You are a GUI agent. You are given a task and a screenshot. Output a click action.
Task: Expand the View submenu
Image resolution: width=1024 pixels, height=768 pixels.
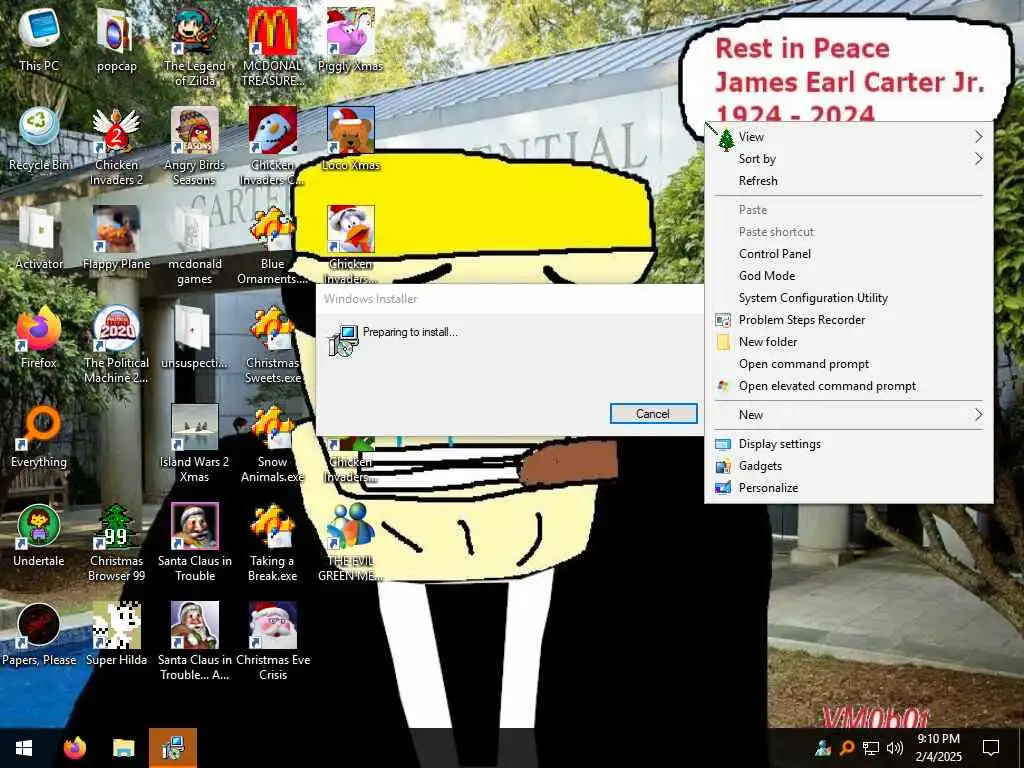(x=849, y=136)
